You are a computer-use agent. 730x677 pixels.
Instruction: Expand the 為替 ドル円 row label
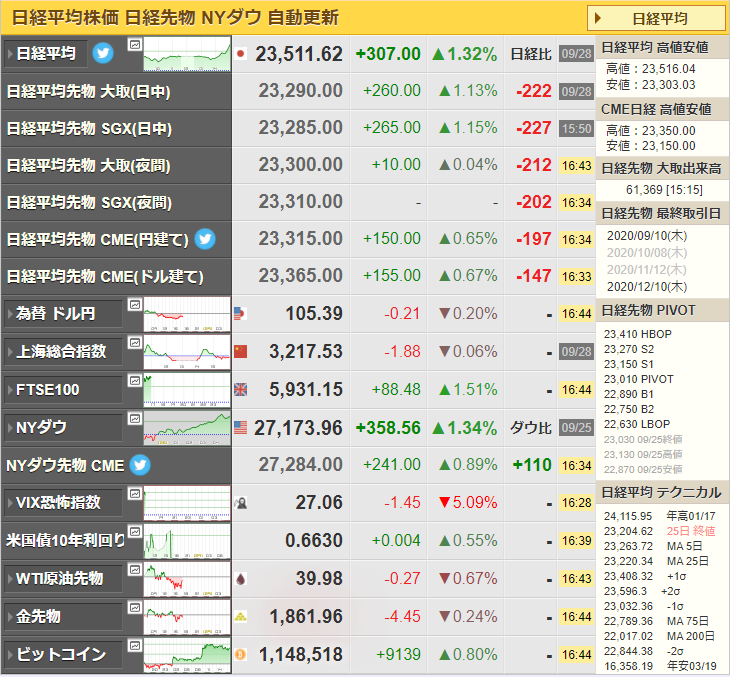[63, 313]
